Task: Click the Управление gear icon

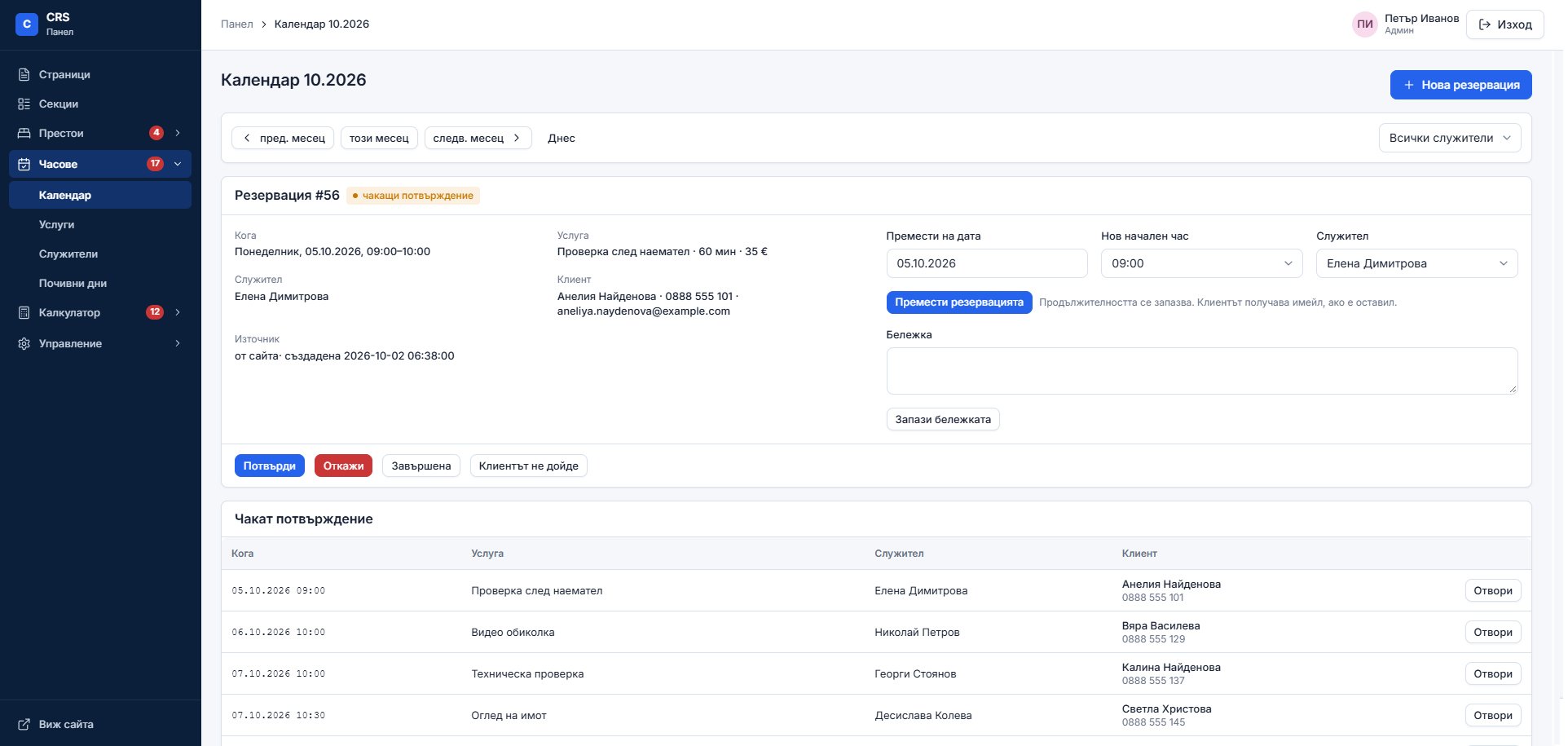Action: pos(24,343)
